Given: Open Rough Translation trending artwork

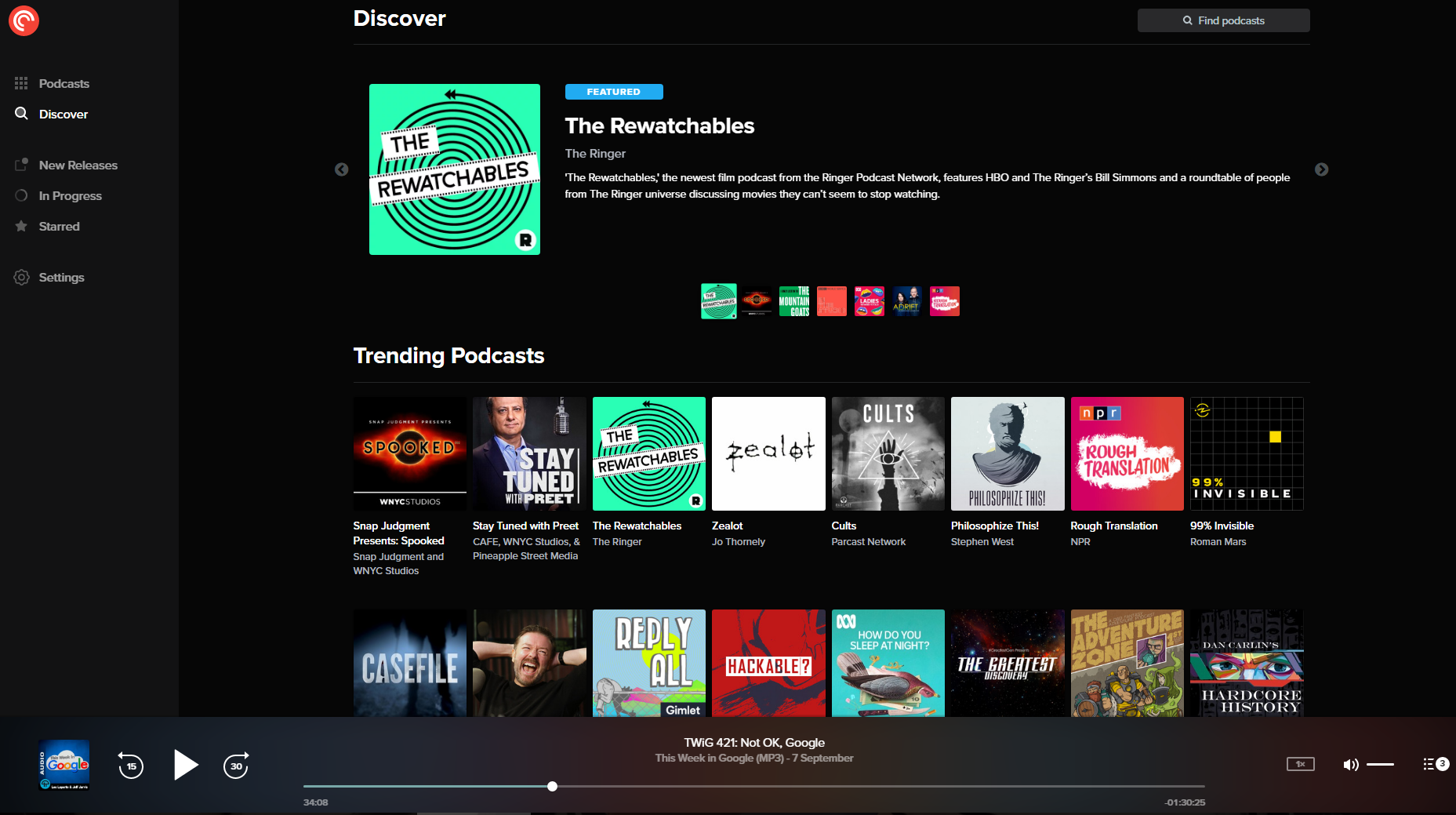Looking at the screenshot, I should point(1127,453).
